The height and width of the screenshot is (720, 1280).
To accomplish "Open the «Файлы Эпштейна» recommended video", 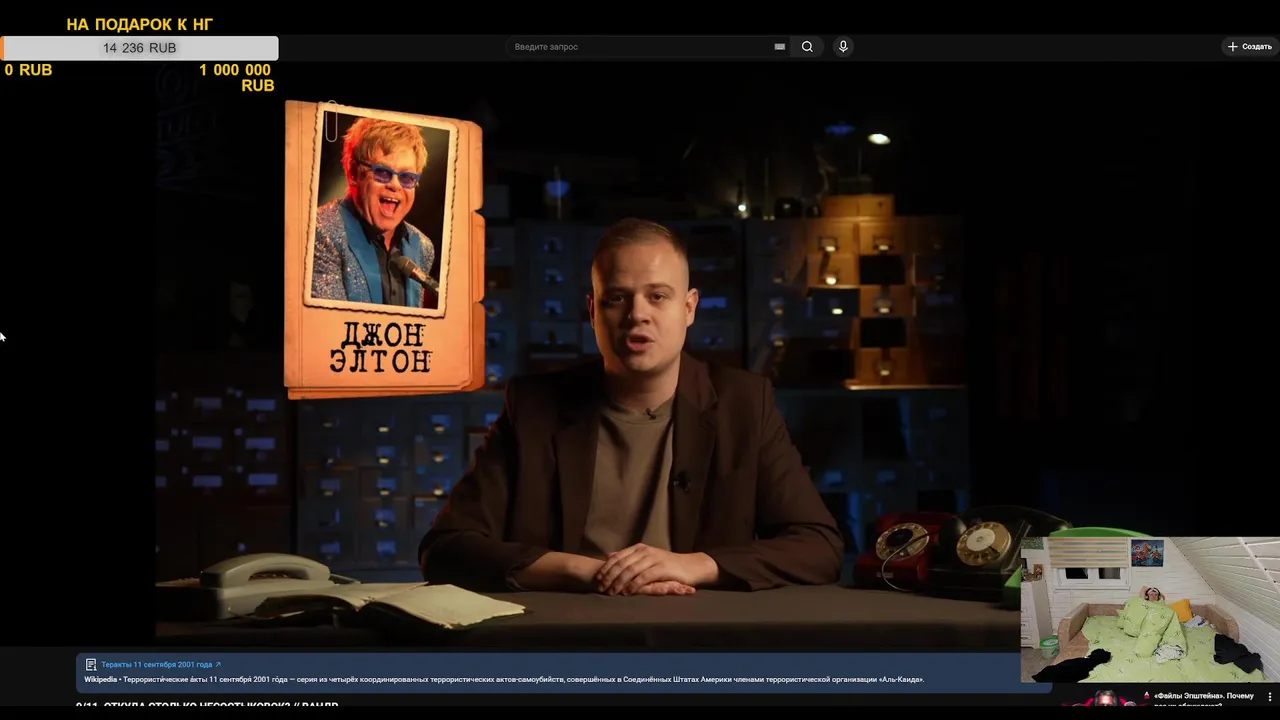I will pos(1204,699).
